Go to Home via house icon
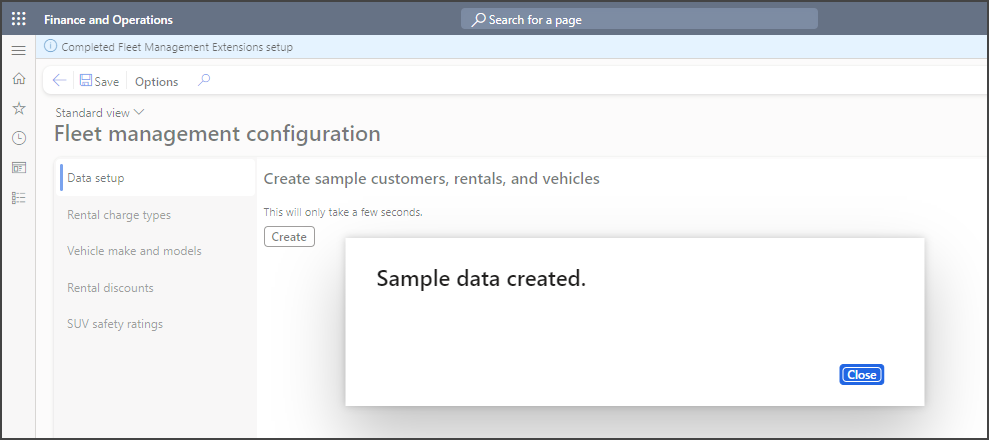This screenshot has width=989, height=440. pyautogui.click(x=18, y=79)
